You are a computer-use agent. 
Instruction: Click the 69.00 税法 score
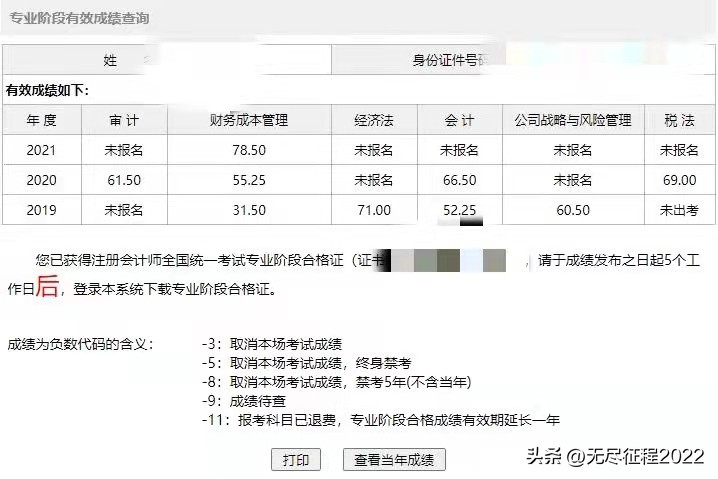click(x=679, y=180)
